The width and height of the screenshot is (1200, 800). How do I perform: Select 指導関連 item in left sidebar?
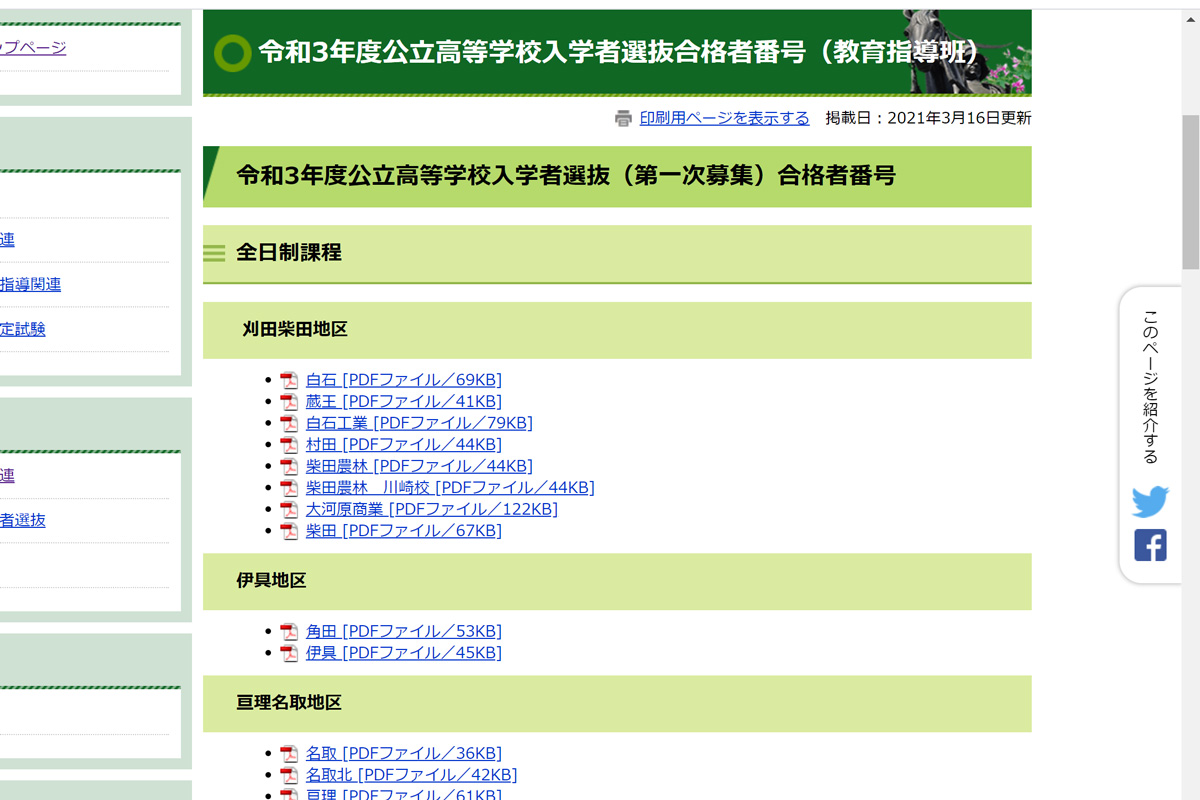coord(30,285)
